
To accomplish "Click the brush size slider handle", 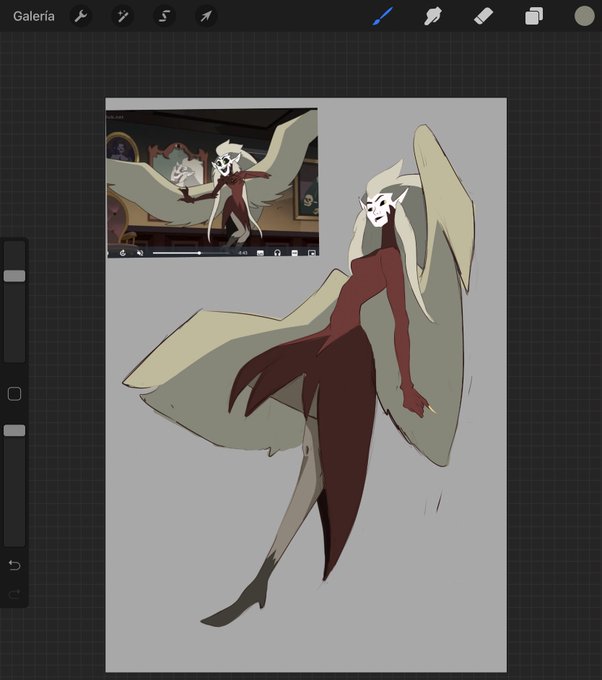I will click(x=14, y=276).
